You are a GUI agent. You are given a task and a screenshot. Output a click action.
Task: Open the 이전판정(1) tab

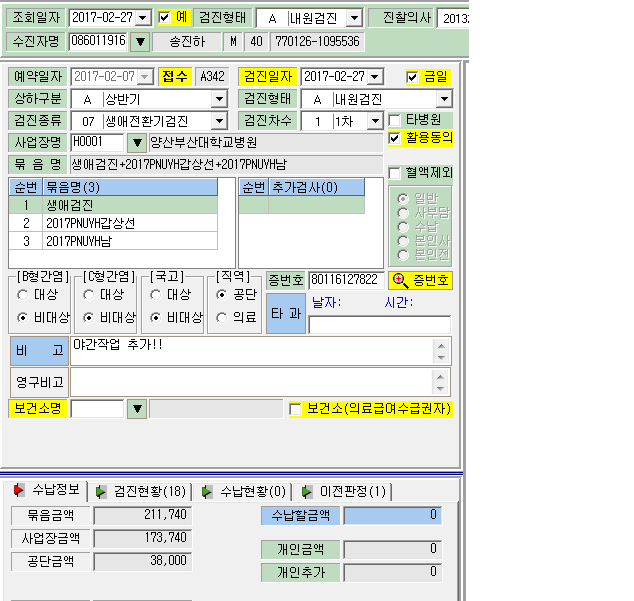[343, 492]
